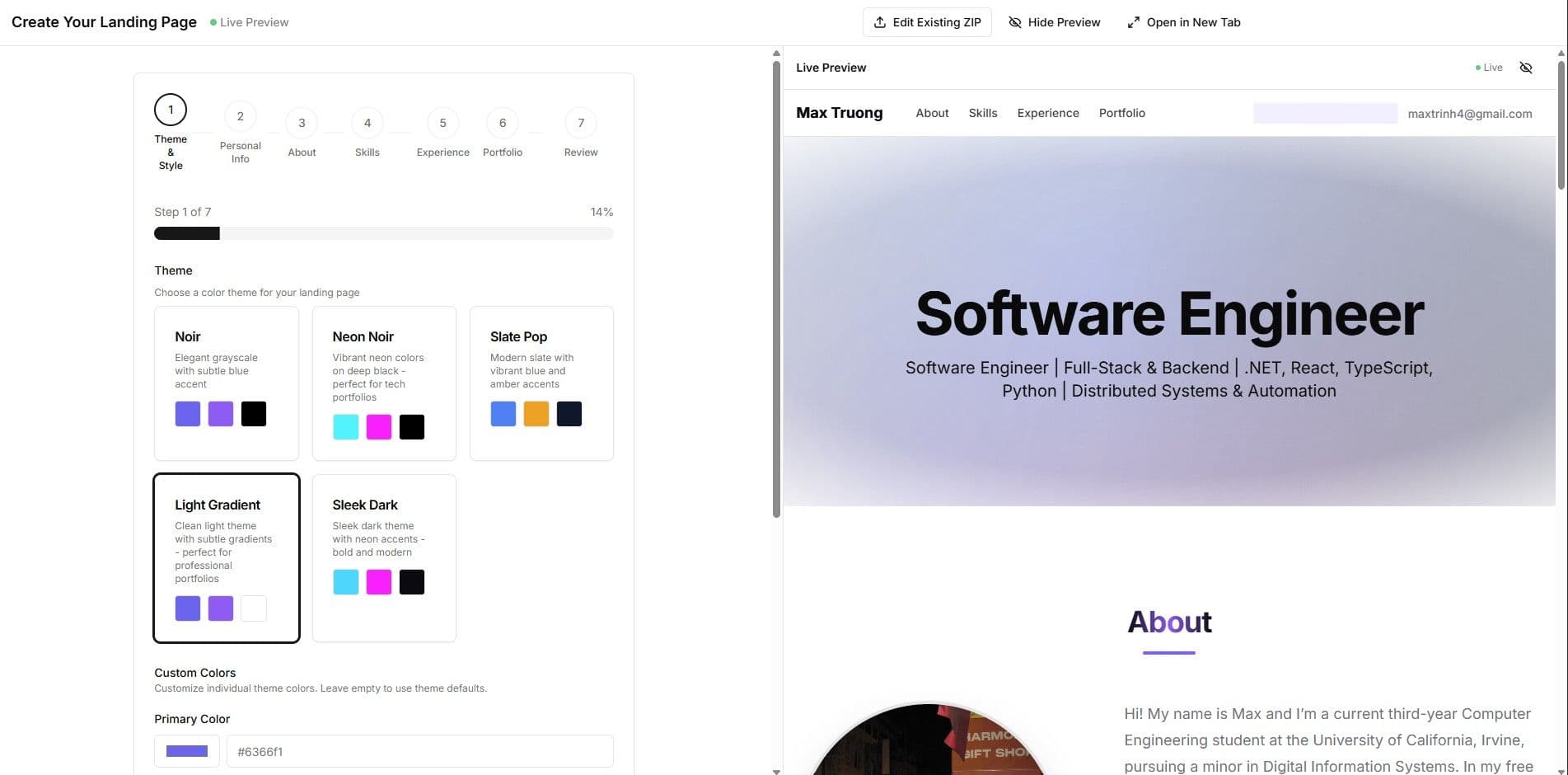This screenshot has width=1568, height=775.
Task: Click the Primary Color swatch picker
Action: click(x=187, y=751)
